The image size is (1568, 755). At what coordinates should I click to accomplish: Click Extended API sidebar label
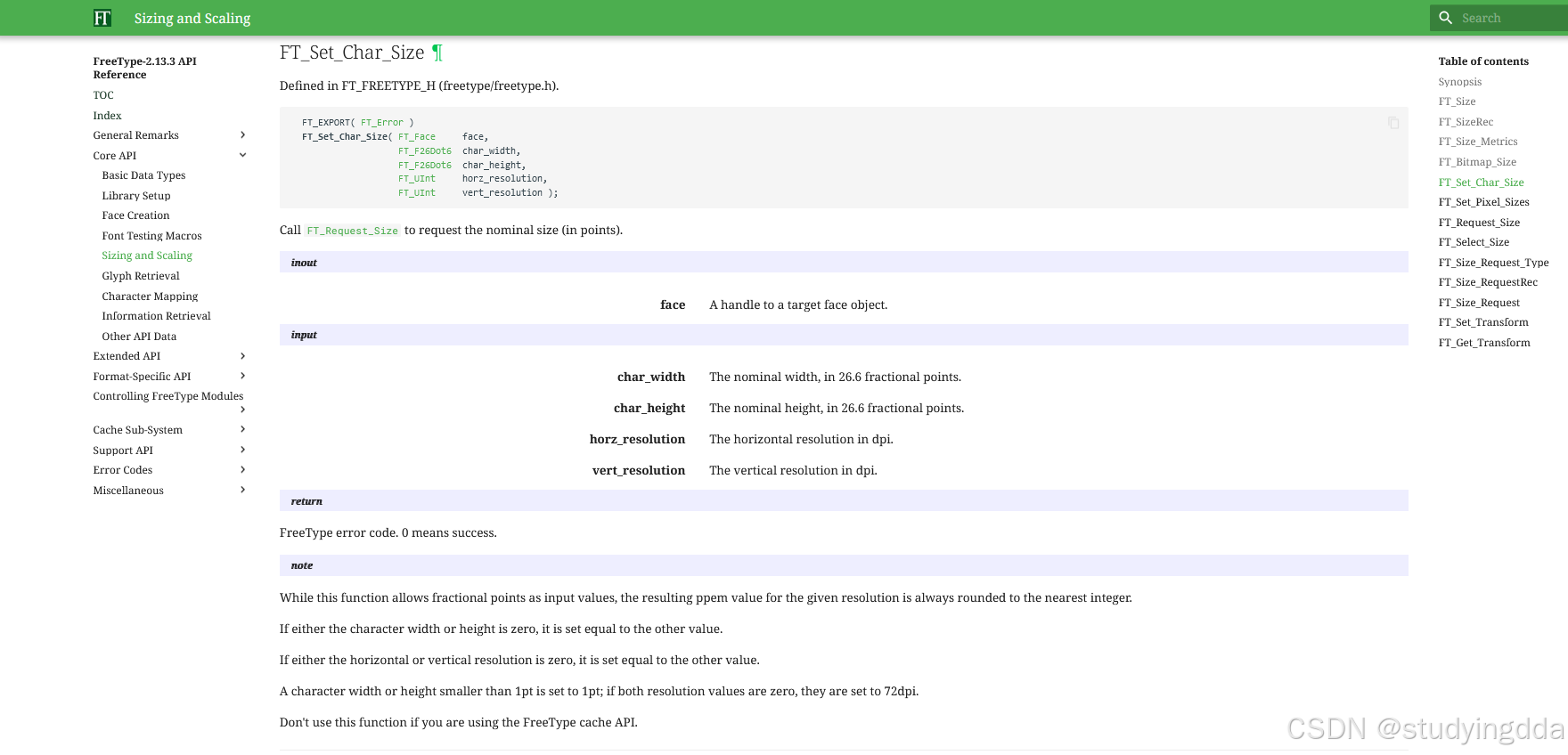(x=127, y=356)
